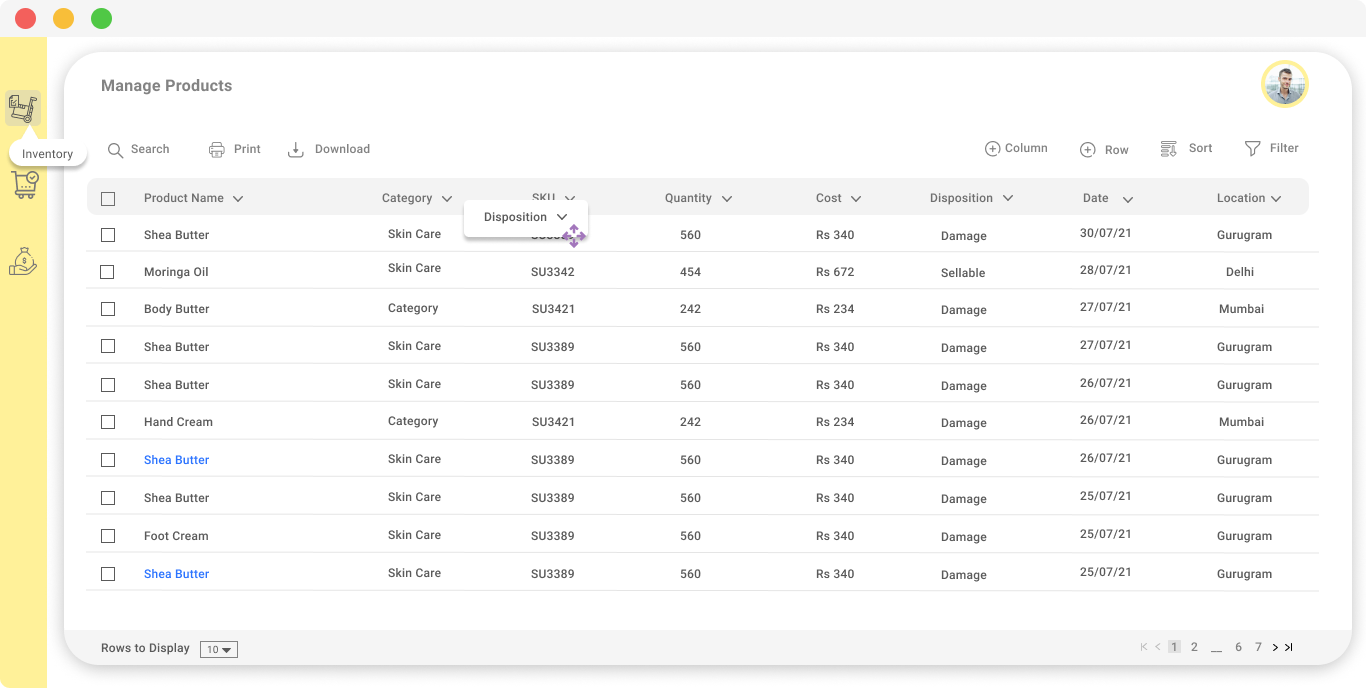Check the select-all checkbox in table header
The width and height of the screenshot is (1366, 688).
click(108, 198)
